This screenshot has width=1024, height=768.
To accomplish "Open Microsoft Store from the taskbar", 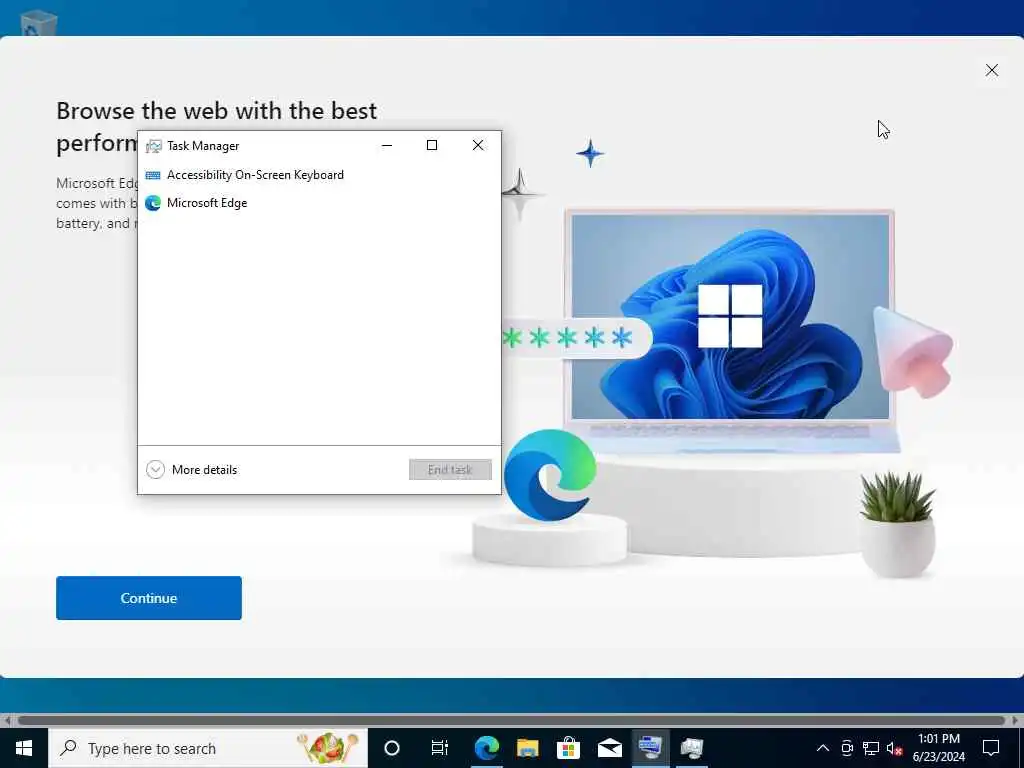I will point(569,748).
